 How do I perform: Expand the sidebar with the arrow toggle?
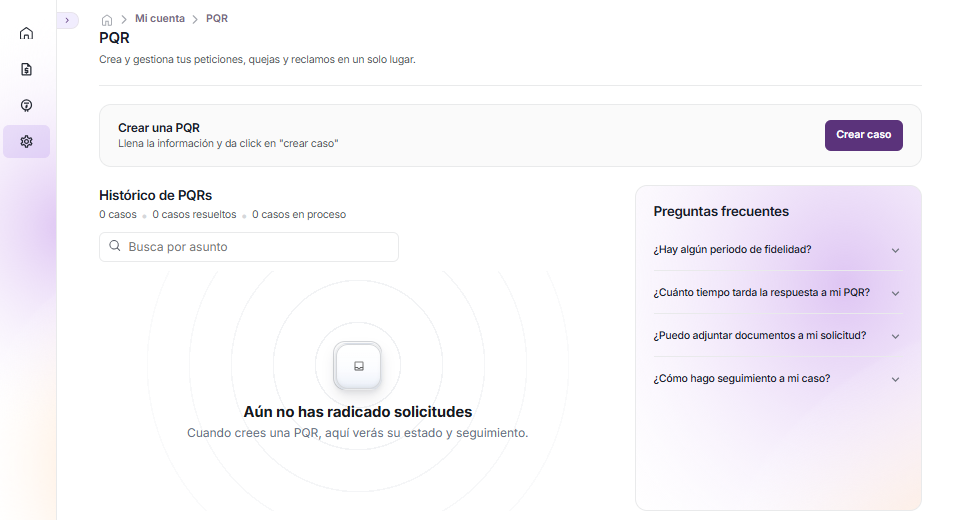tap(67, 20)
